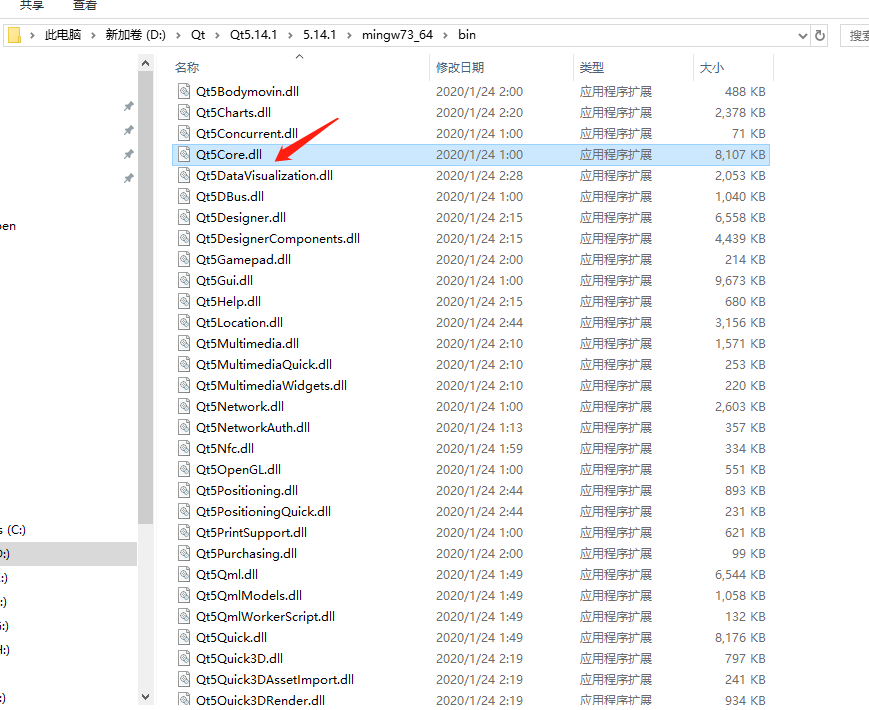Image resolution: width=869 pixels, height=710 pixels.
Task: Click the bin breadcrumb segment
Action: pyautogui.click(x=466, y=34)
